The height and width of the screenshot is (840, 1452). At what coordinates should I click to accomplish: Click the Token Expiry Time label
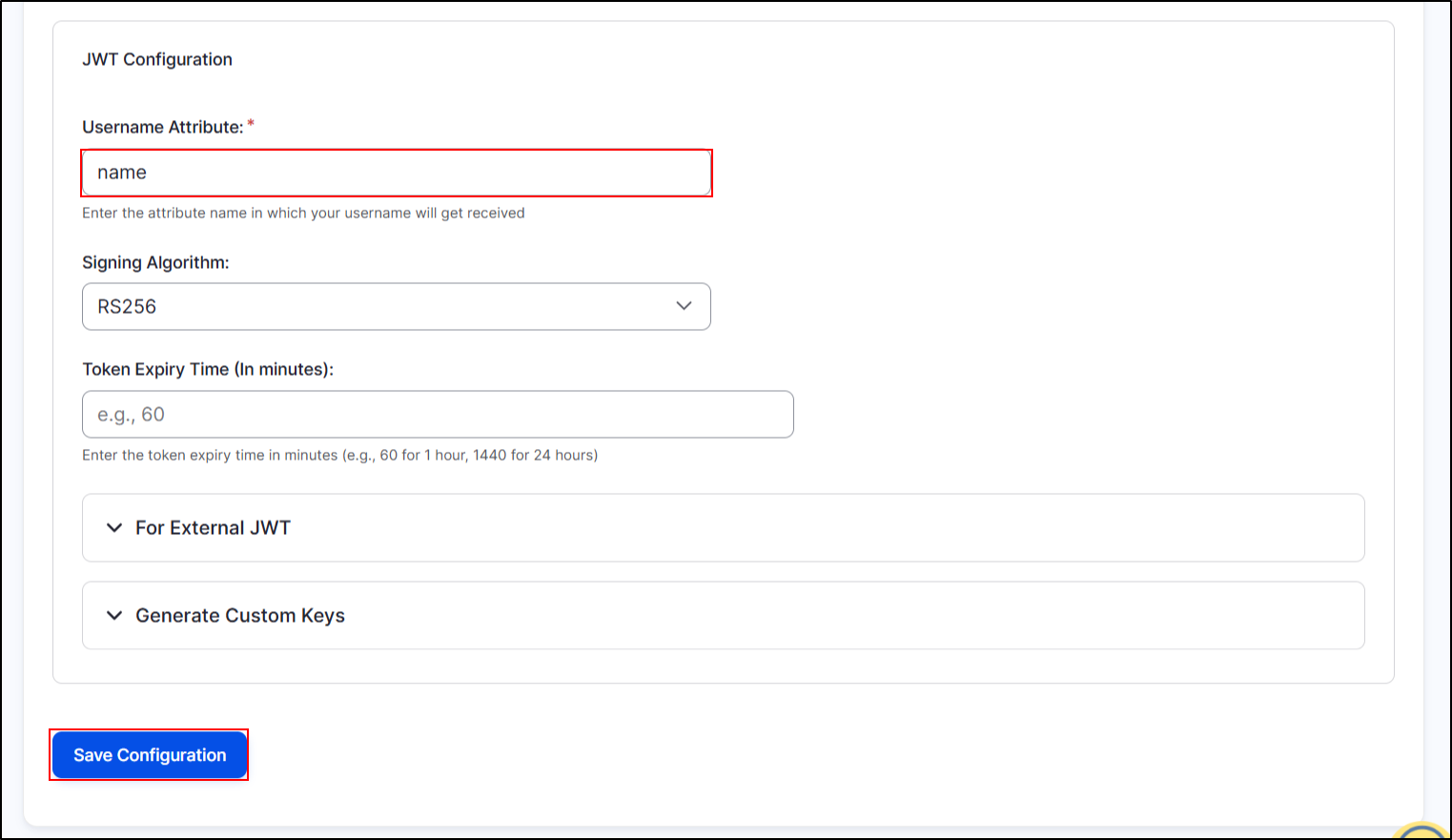[x=208, y=369]
